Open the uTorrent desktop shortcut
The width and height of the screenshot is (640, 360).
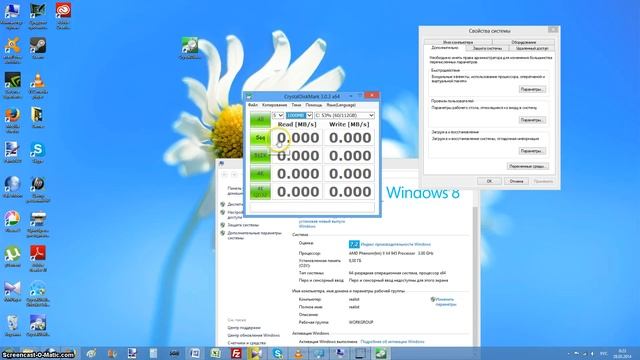tap(12, 256)
